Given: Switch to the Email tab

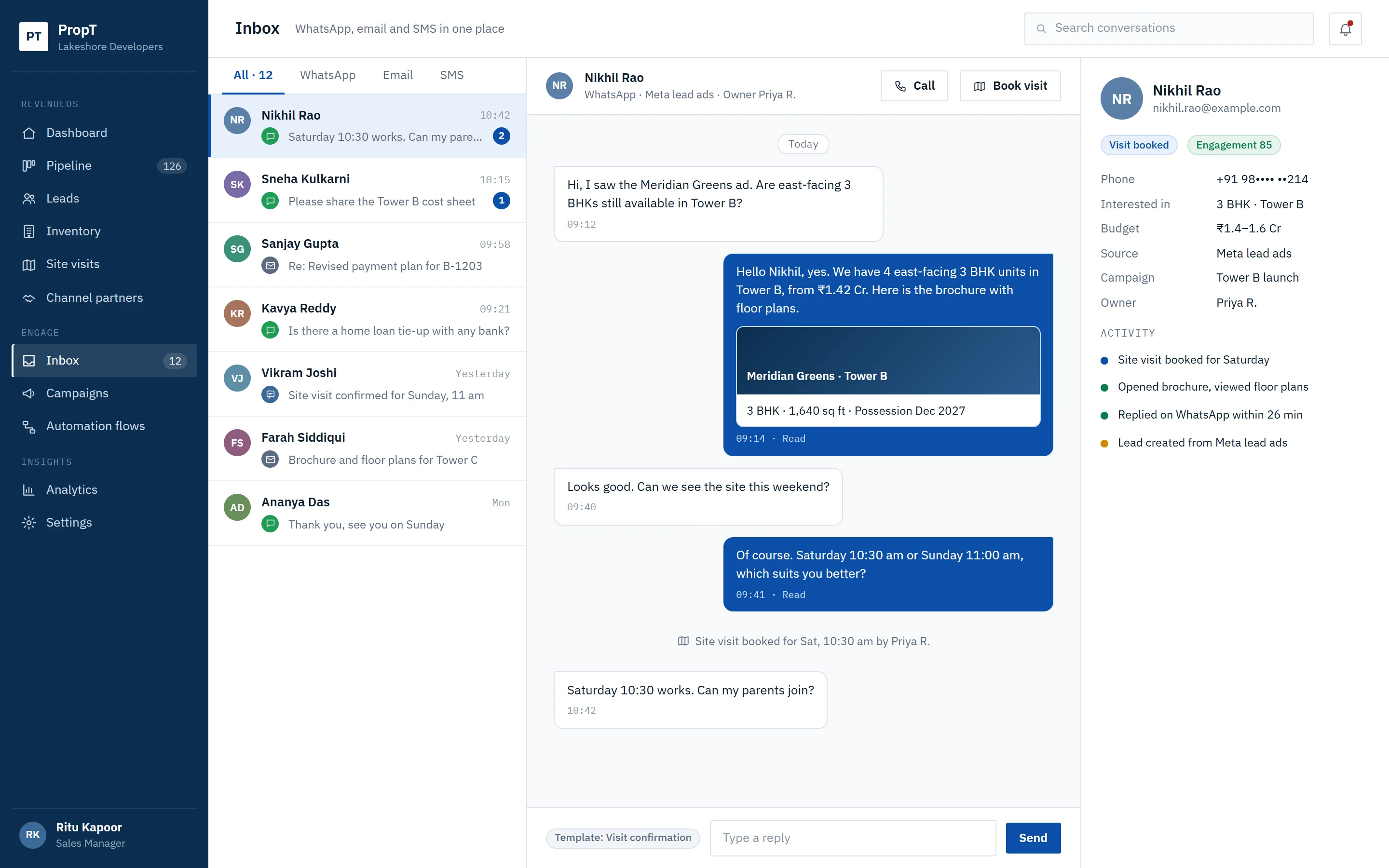Looking at the screenshot, I should (398, 75).
